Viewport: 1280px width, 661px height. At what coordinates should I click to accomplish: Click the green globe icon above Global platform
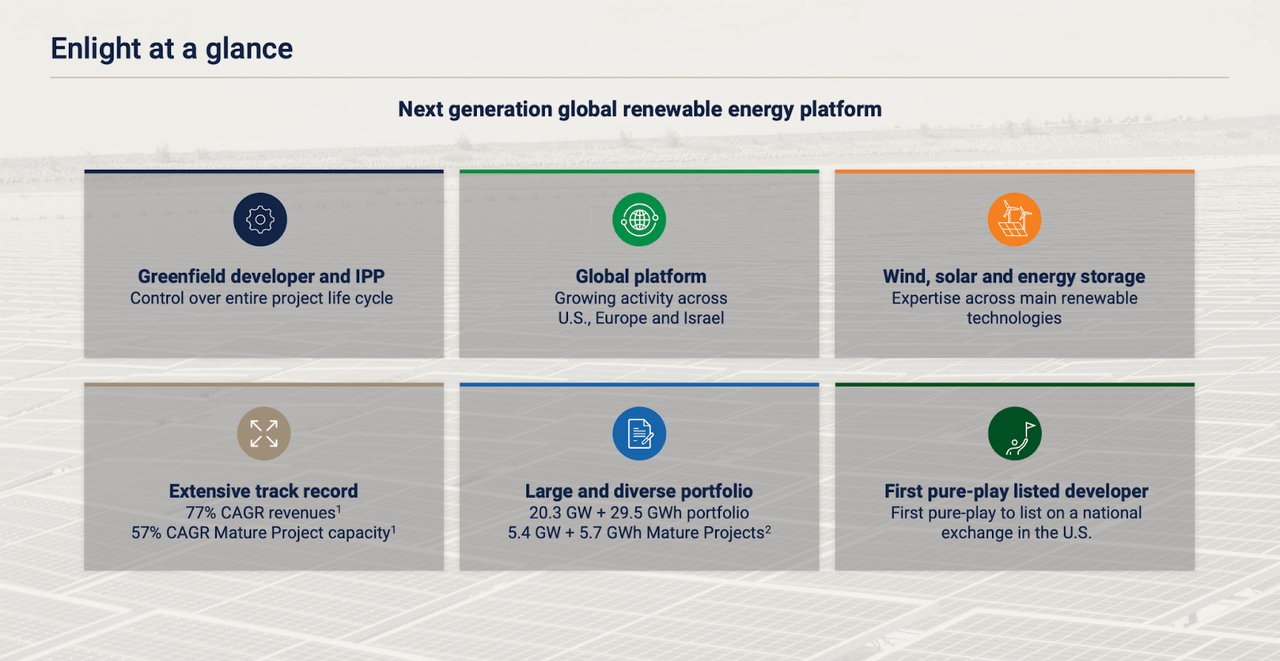coord(639,219)
